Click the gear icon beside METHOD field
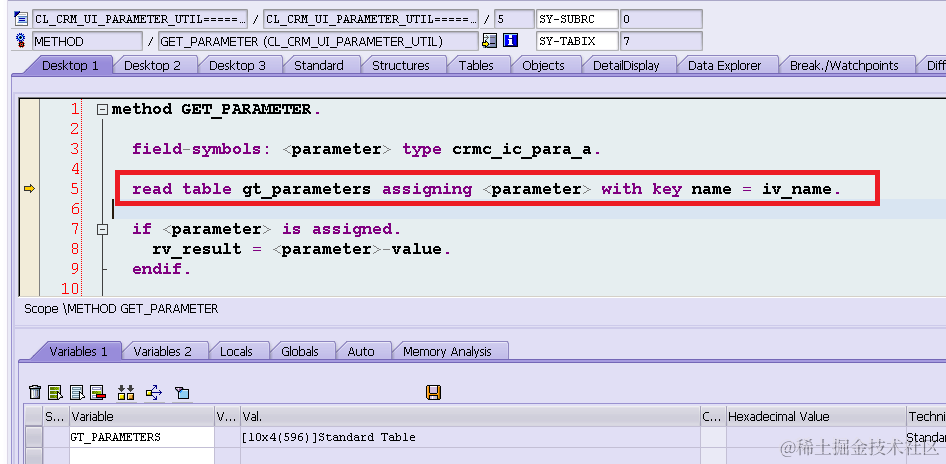This screenshot has width=946, height=464. 21,41
